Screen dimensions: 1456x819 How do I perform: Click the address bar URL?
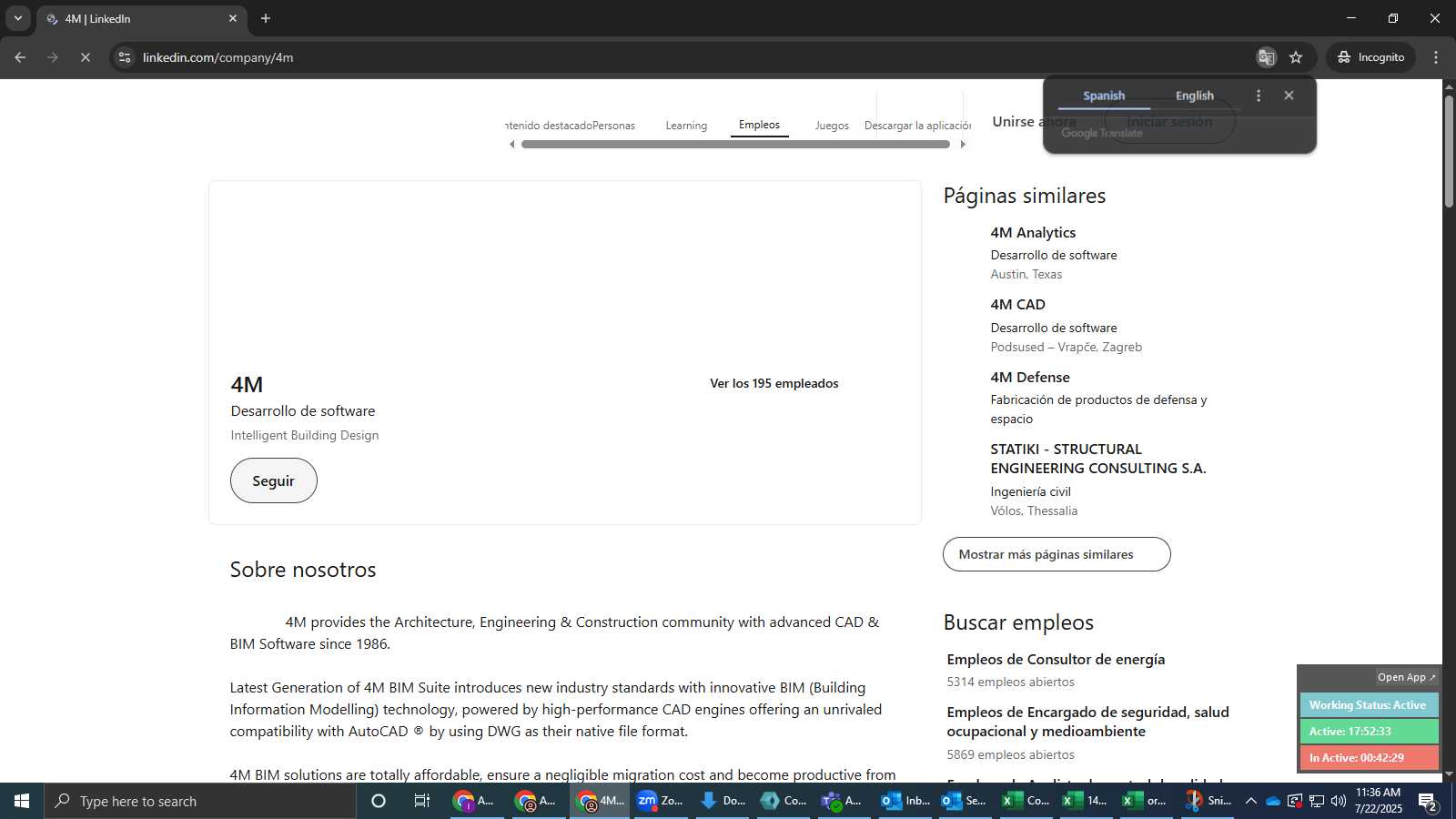pos(218,57)
